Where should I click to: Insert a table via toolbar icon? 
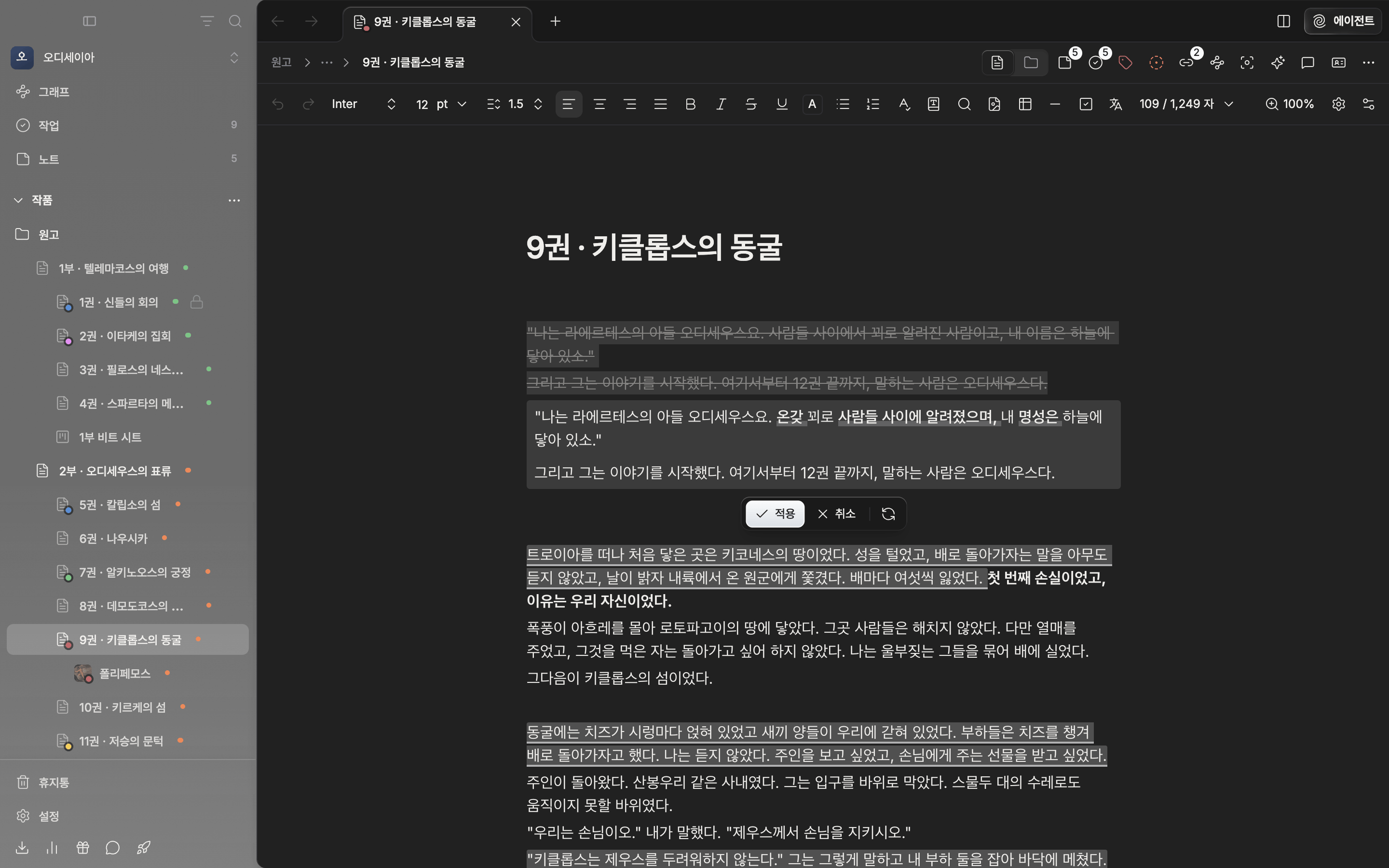(x=1025, y=104)
